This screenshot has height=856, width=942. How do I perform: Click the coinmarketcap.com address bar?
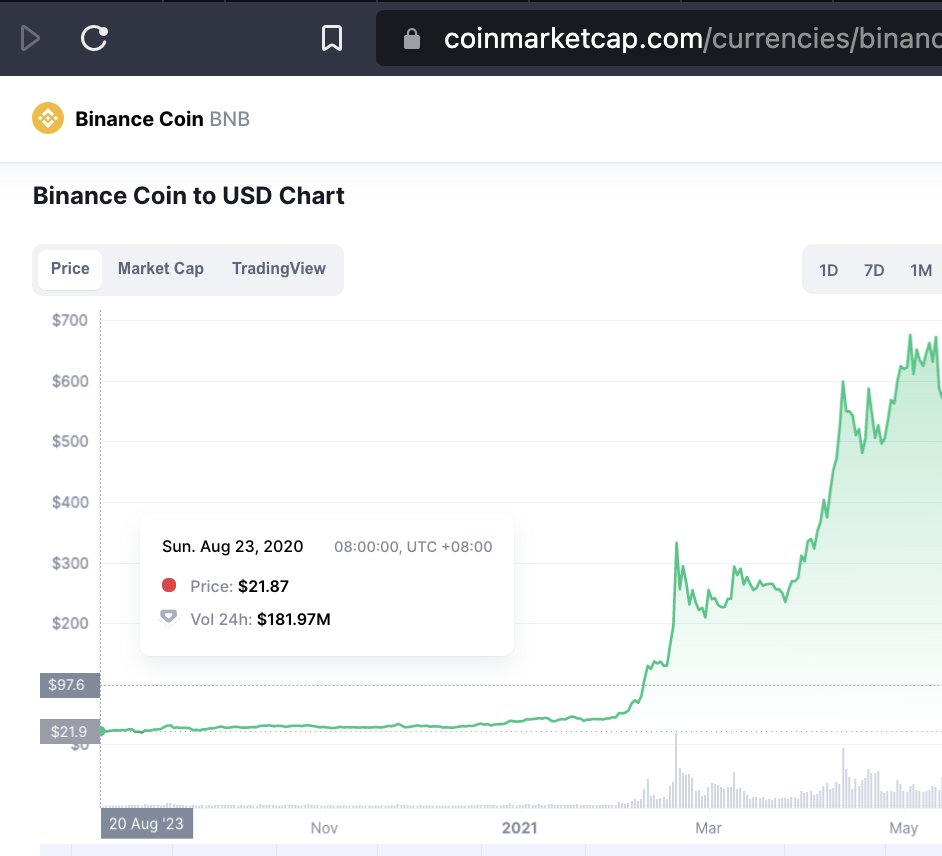pos(658,38)
